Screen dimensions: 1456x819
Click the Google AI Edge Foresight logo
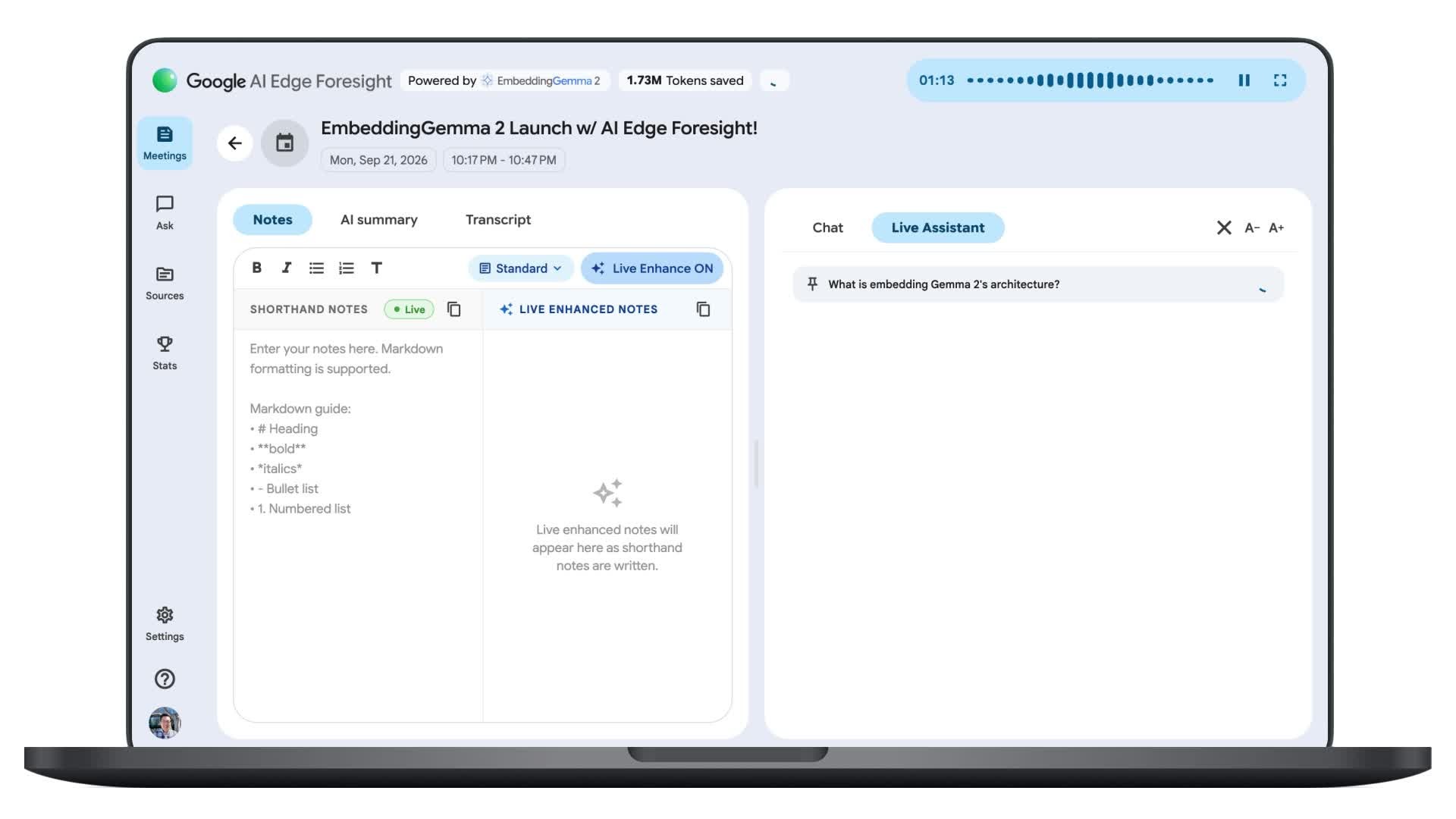[x=272, y=80]
